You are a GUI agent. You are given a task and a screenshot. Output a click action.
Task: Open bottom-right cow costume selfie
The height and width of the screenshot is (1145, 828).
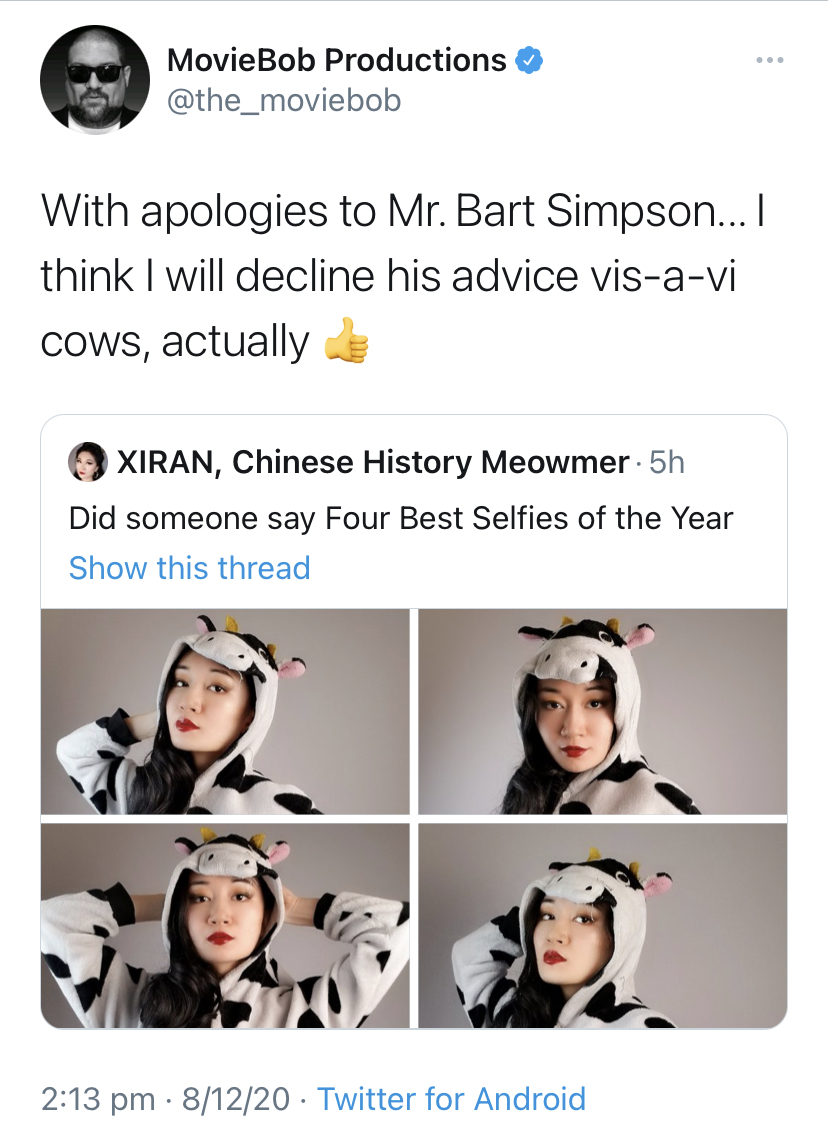point(602,925)
